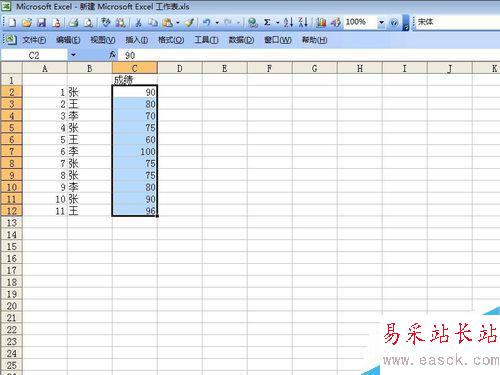Open the 插入(I) menu
Viewport: 500px width, 375px height.
click(x=137, y=40)
